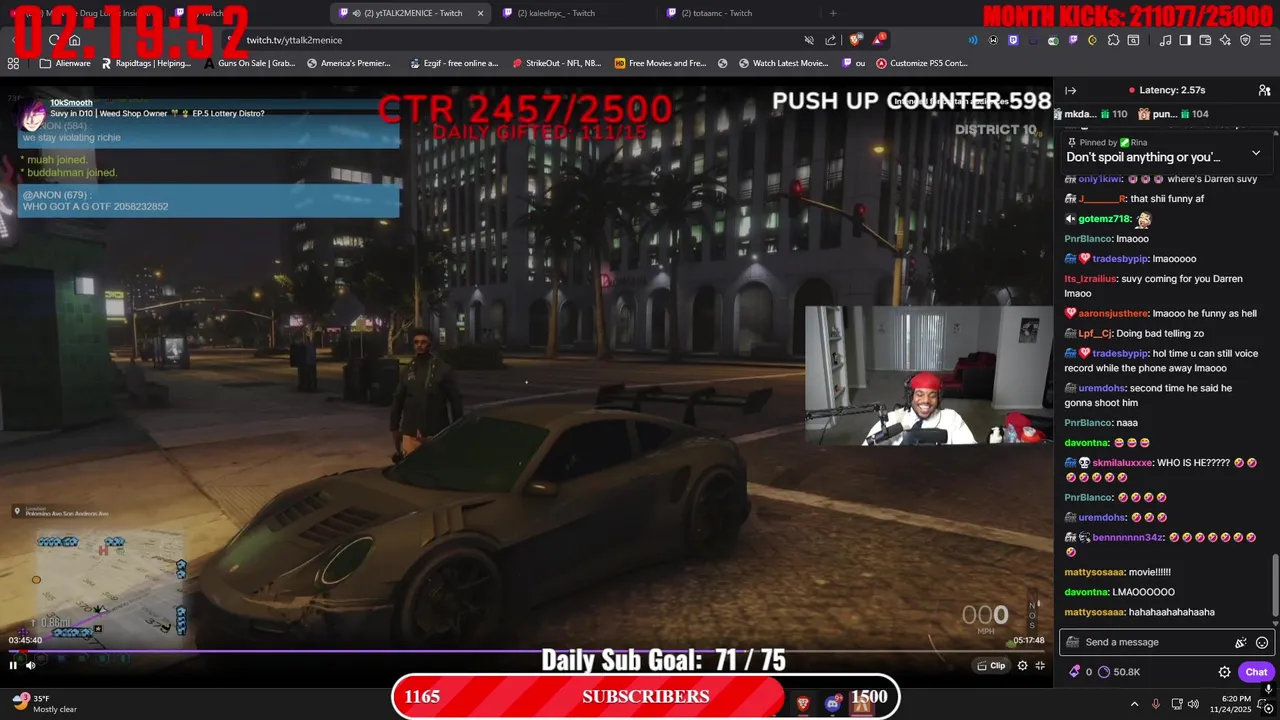Open America's Premier bookmark
The image size is (1280, 720).
pyautogui.click(x=349, y=63)
